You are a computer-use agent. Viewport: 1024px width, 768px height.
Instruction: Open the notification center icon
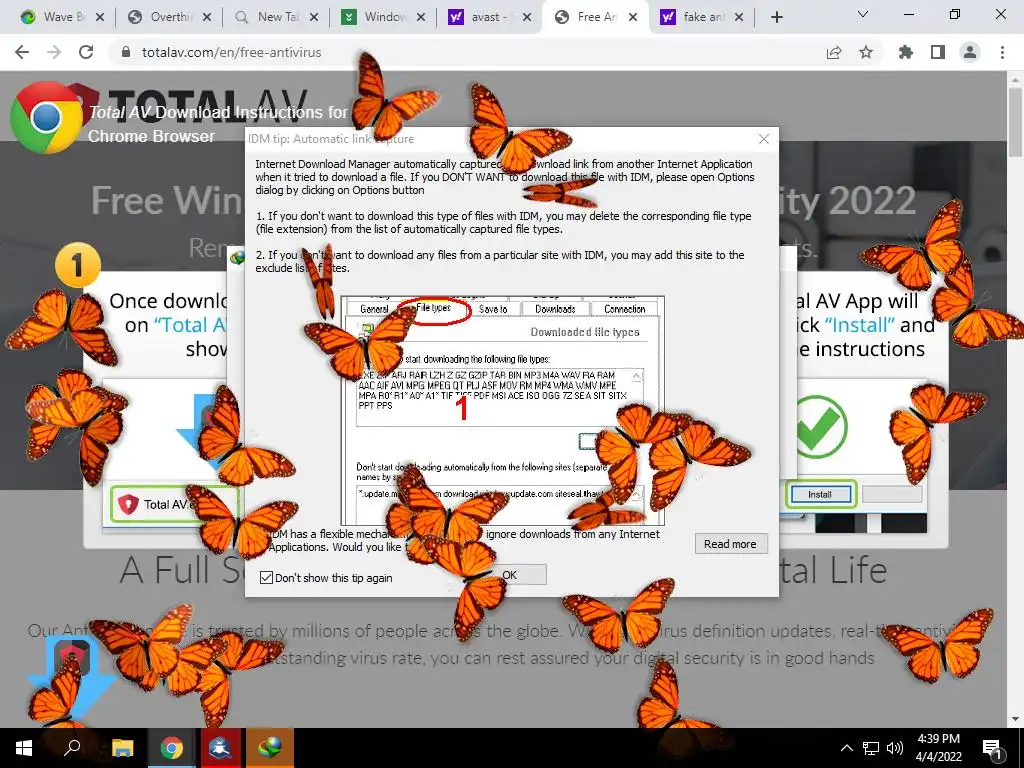click(x=993, y=748)
